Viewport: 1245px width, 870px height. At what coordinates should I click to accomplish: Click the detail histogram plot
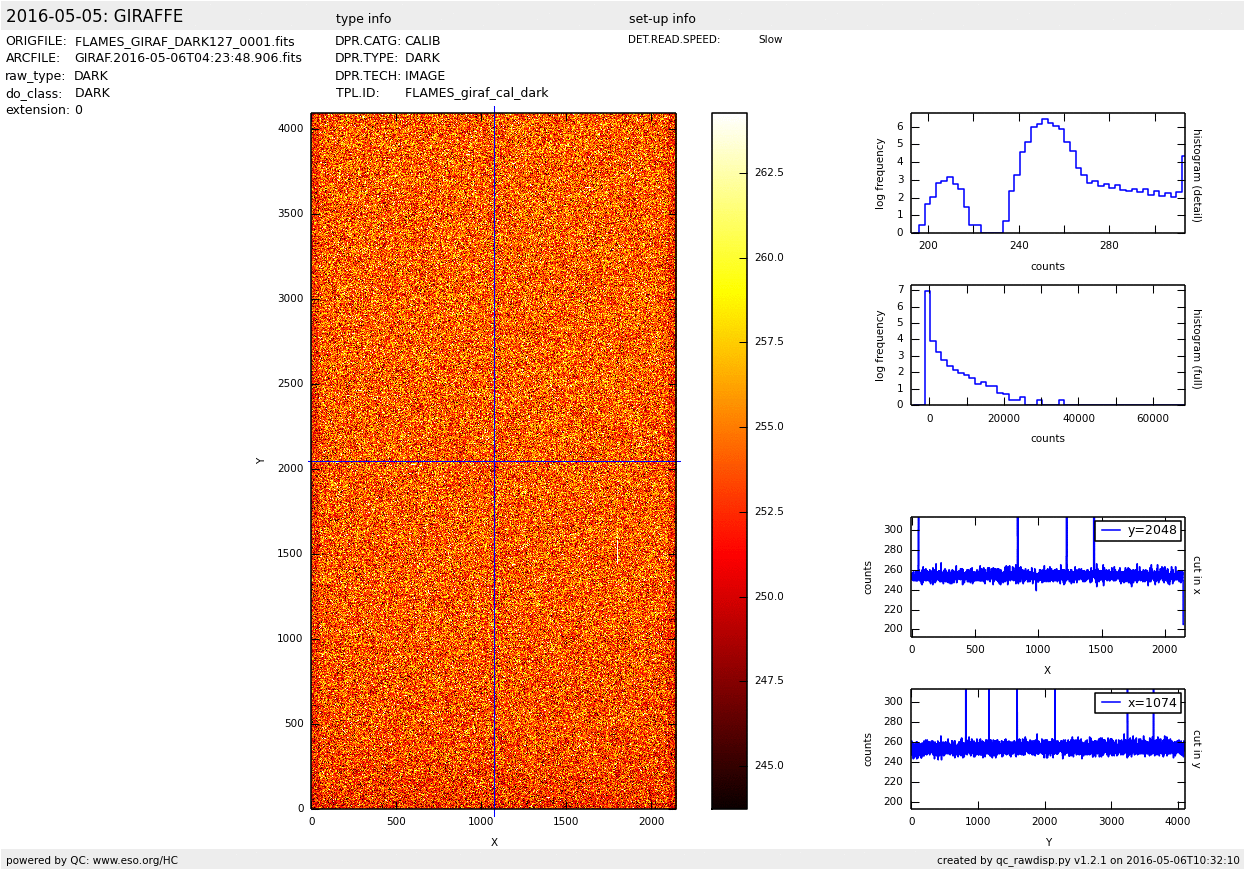click(1047, 173)
